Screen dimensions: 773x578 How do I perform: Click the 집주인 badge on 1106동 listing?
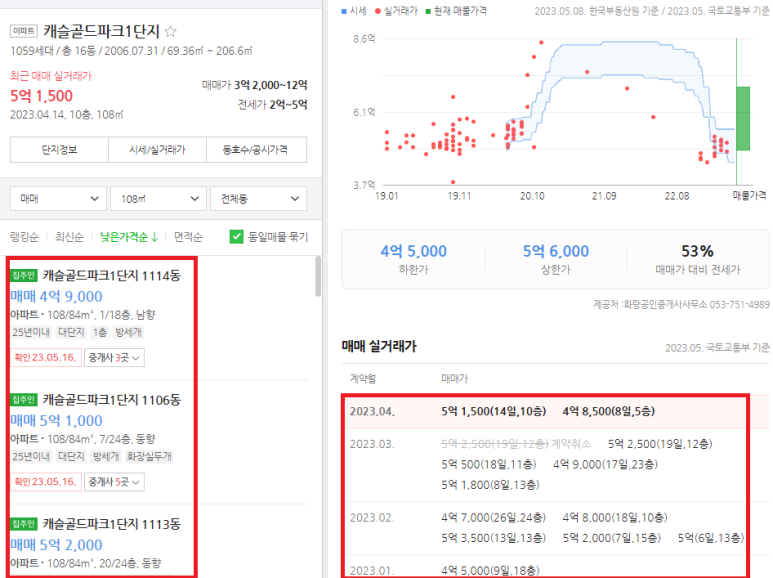(x=24, y=399)
